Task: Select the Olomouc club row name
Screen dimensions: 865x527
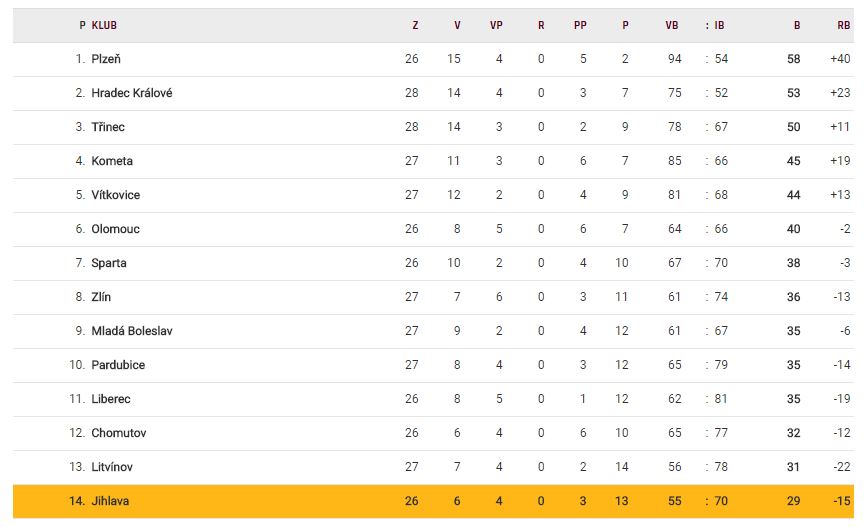Action: [x=115, y=229]
